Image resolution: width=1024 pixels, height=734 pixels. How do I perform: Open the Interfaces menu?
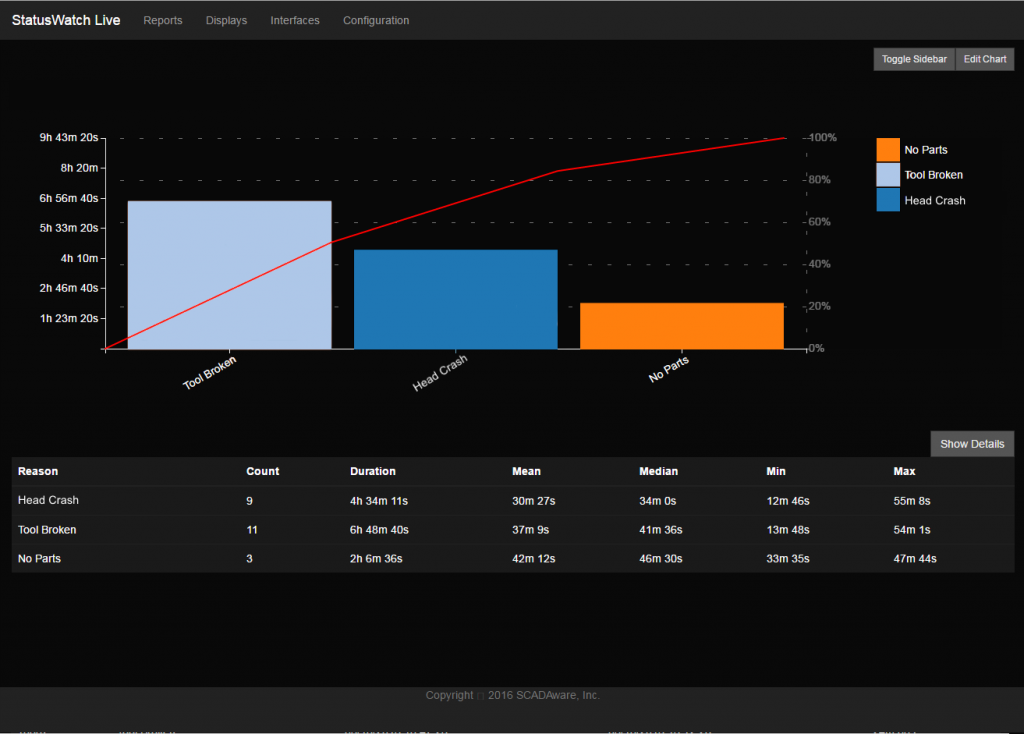coord(294,20)
